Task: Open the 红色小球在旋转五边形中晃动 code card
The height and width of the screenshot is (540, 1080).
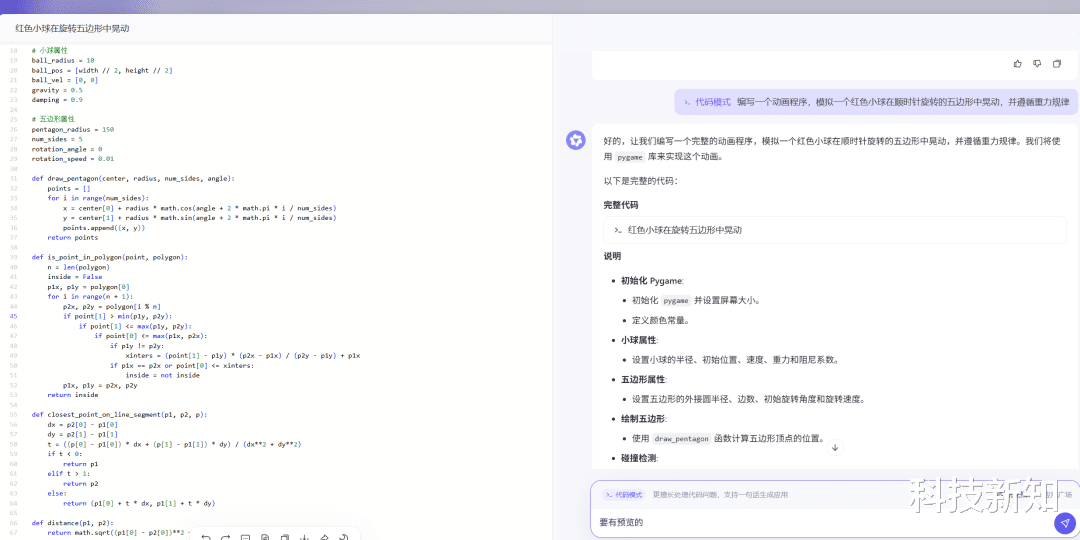Action: [834, 230]
